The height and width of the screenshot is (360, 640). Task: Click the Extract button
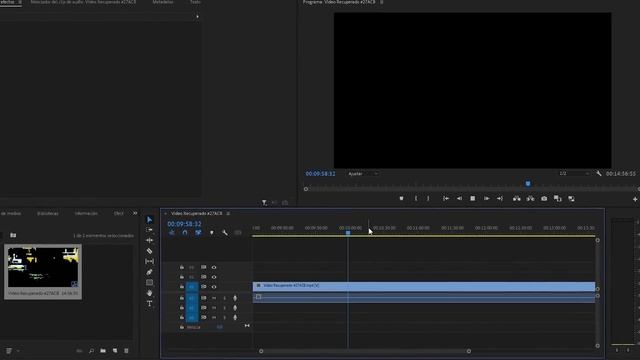point(530,199)
